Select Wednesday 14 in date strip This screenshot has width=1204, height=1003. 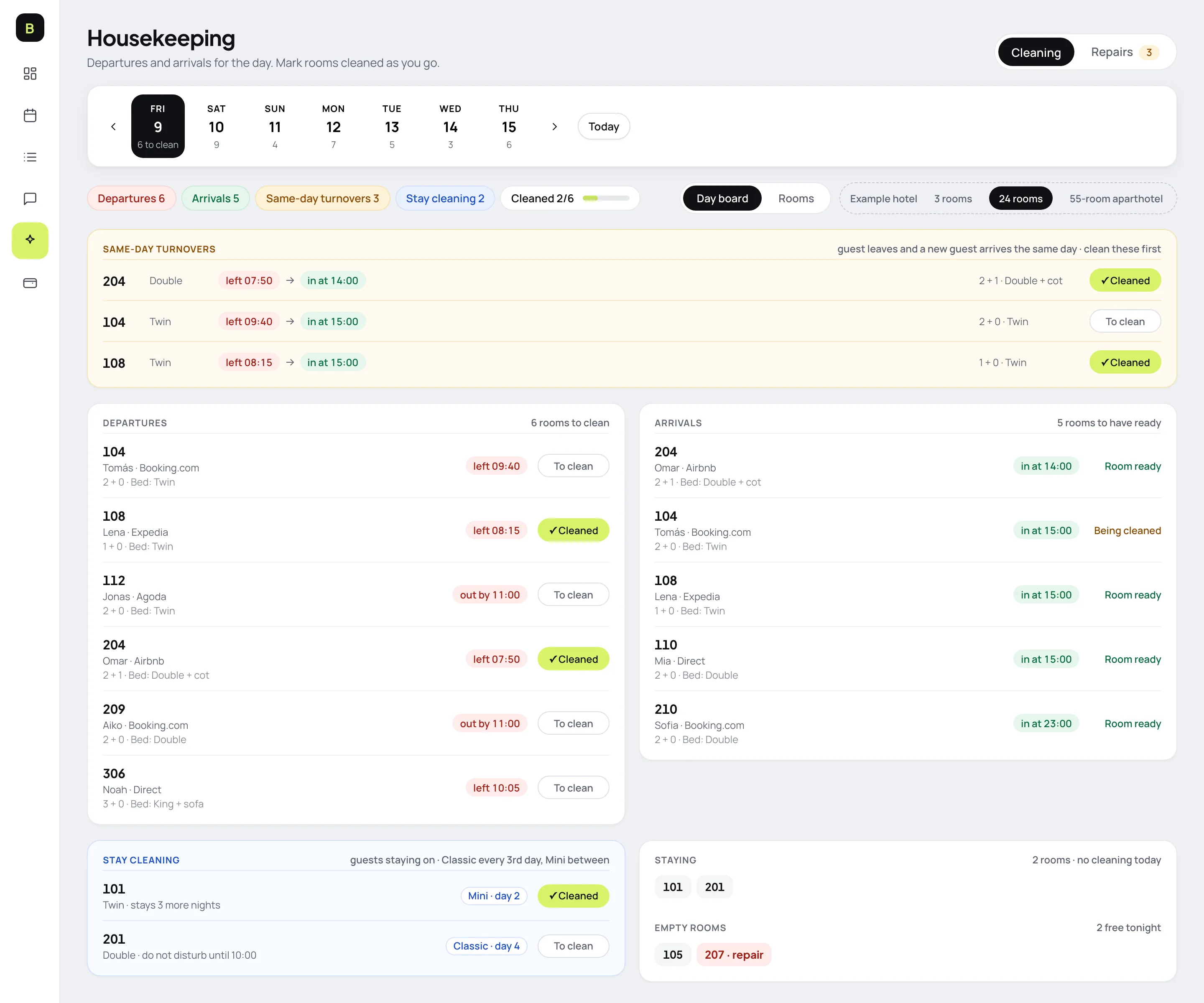click(x=450, y=127)
